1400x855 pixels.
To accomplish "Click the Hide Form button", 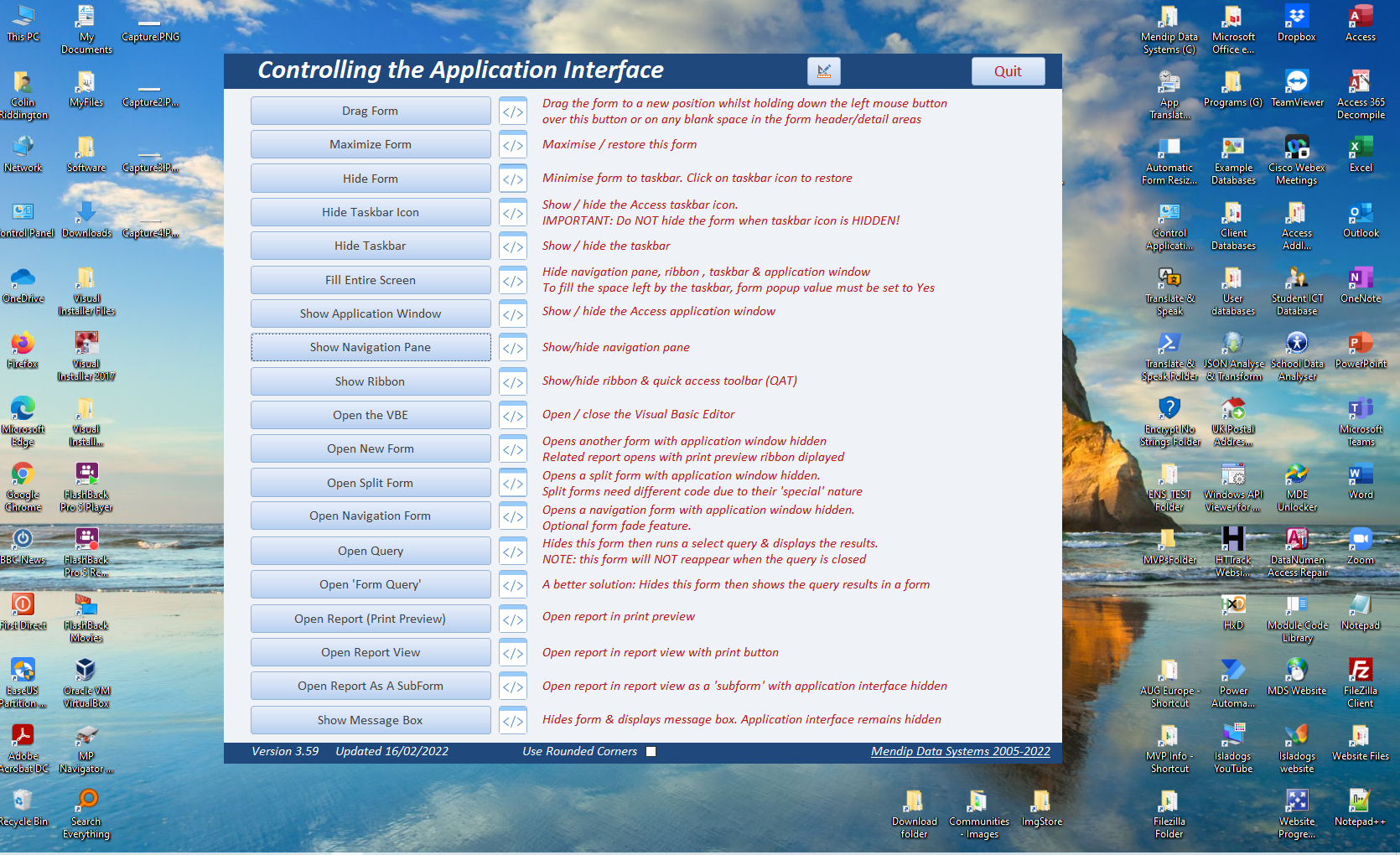I will (x=371, y=179).
